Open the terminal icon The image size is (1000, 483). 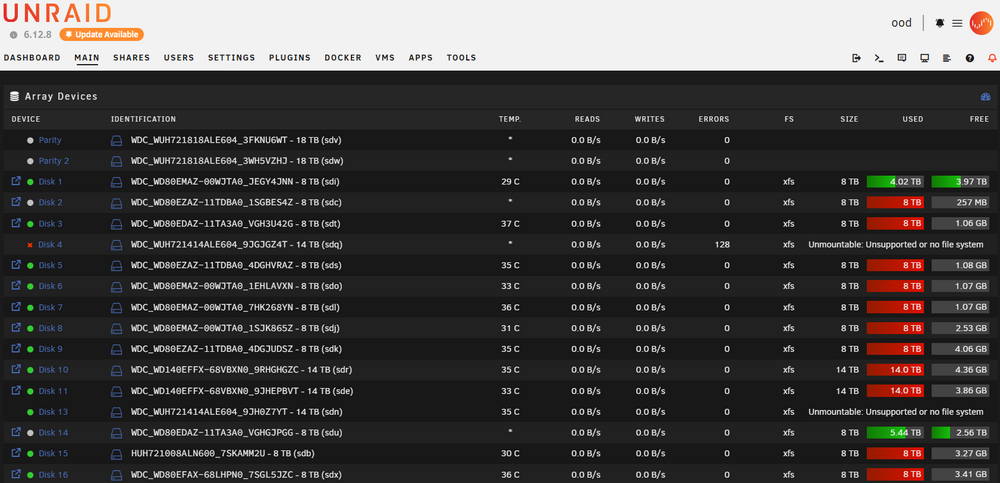(x=879, y=58)
